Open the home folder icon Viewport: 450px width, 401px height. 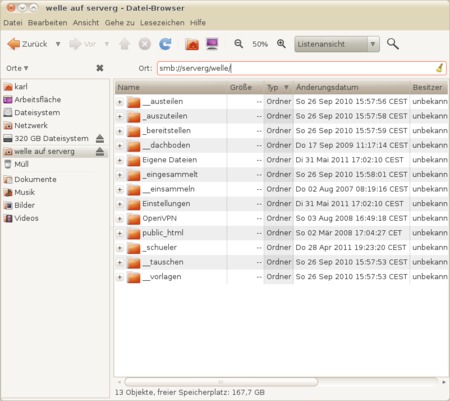point(192,44)
